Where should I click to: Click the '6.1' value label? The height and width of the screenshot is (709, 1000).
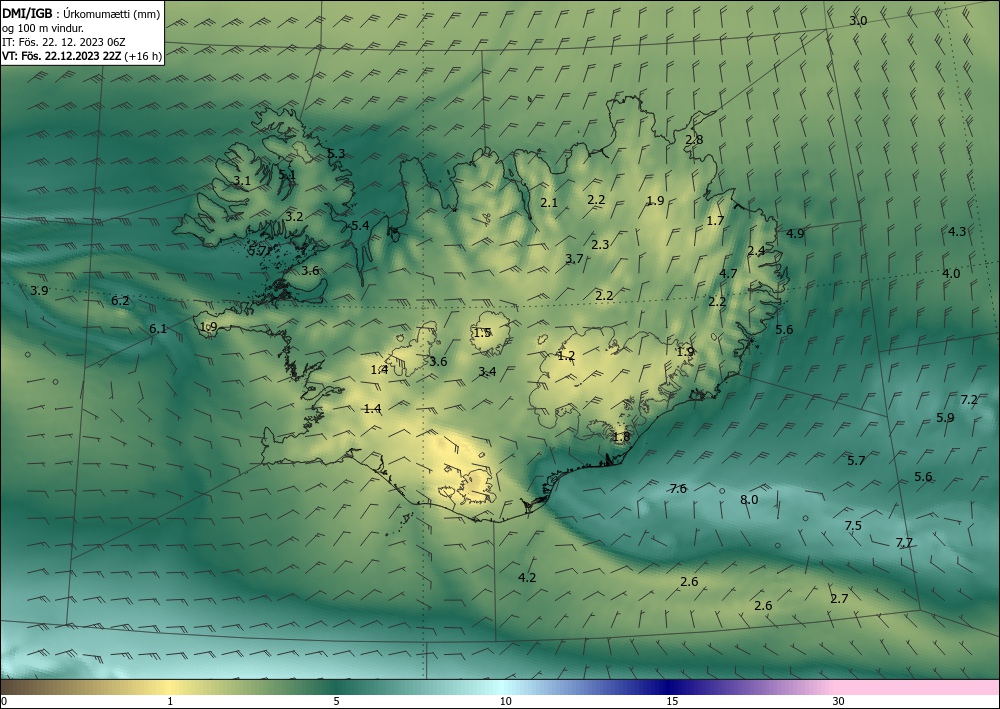coord(158,328)
